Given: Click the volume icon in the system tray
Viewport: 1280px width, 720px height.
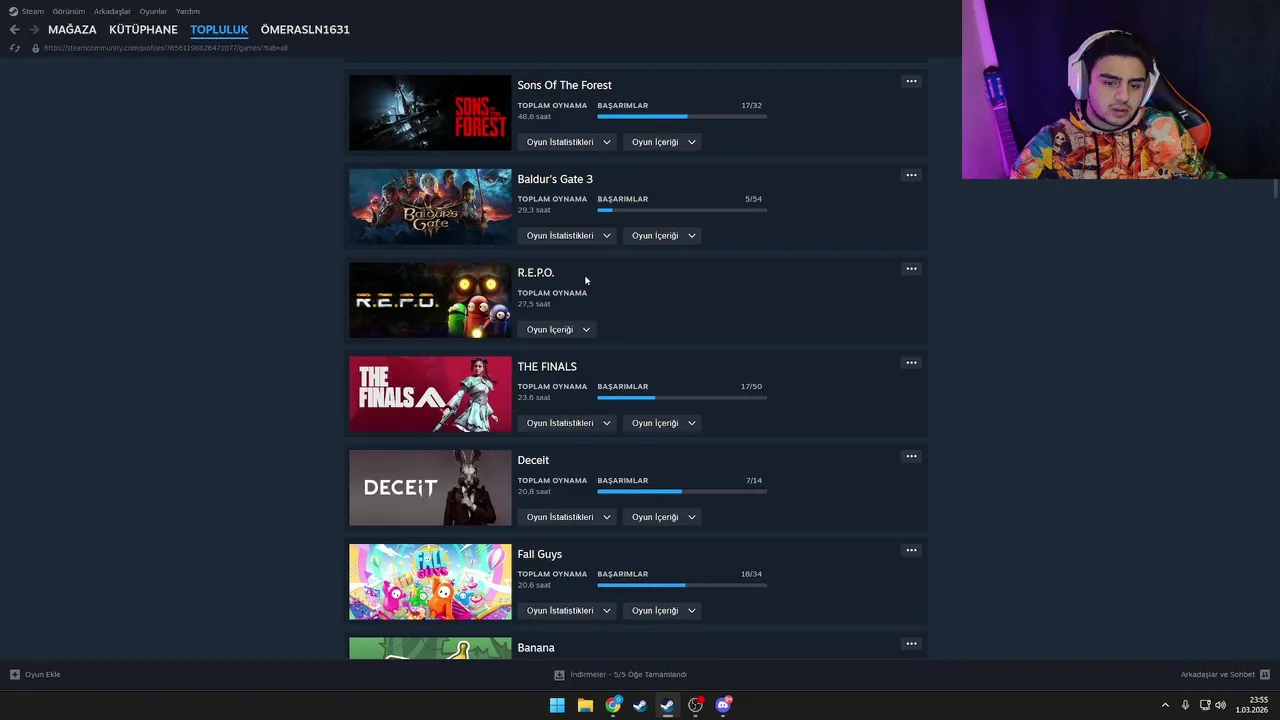Looking at the screenshot, I should tap(1220, 705).
